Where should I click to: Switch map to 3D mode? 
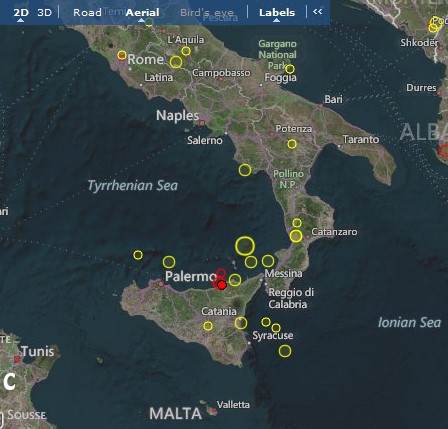[x=44, y=13]
